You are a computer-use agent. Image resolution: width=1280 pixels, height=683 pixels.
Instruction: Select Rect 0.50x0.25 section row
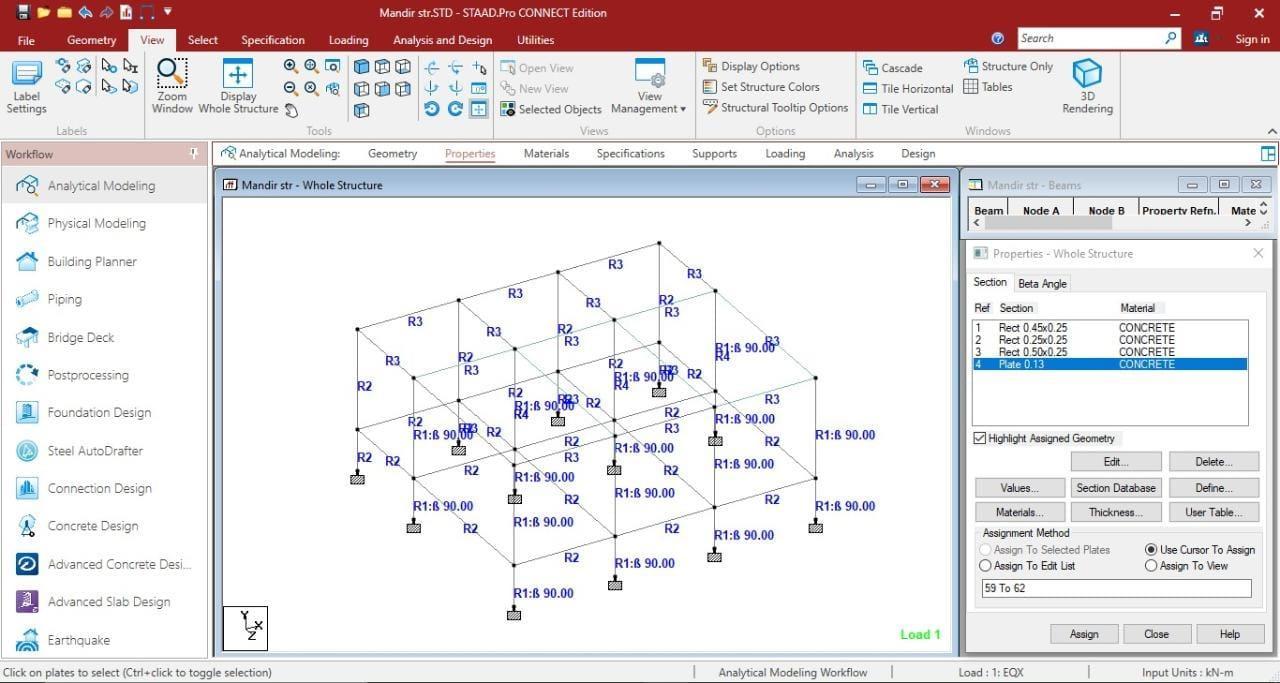1110,352
